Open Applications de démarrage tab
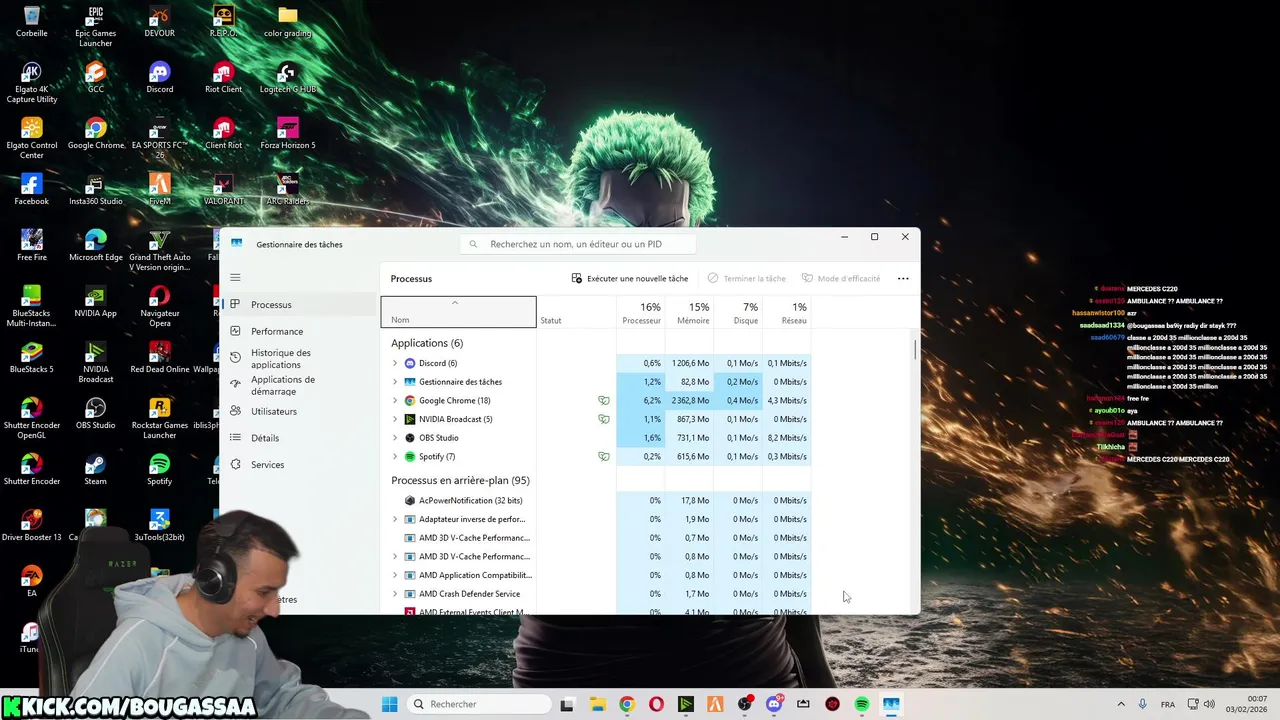 point(298,385)
